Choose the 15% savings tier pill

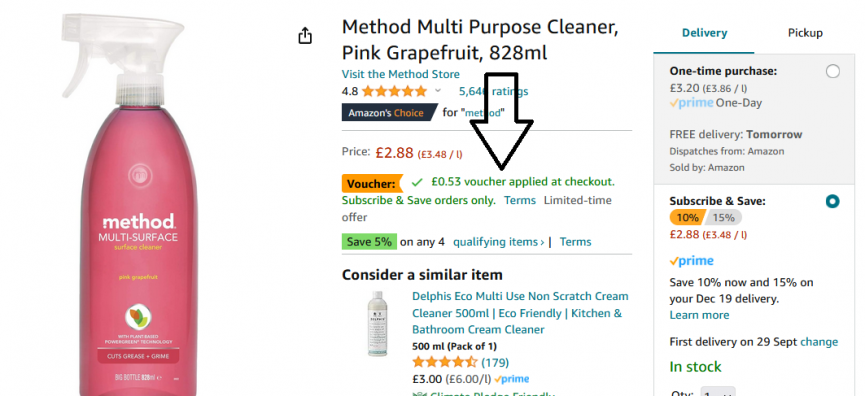point(724,217)
